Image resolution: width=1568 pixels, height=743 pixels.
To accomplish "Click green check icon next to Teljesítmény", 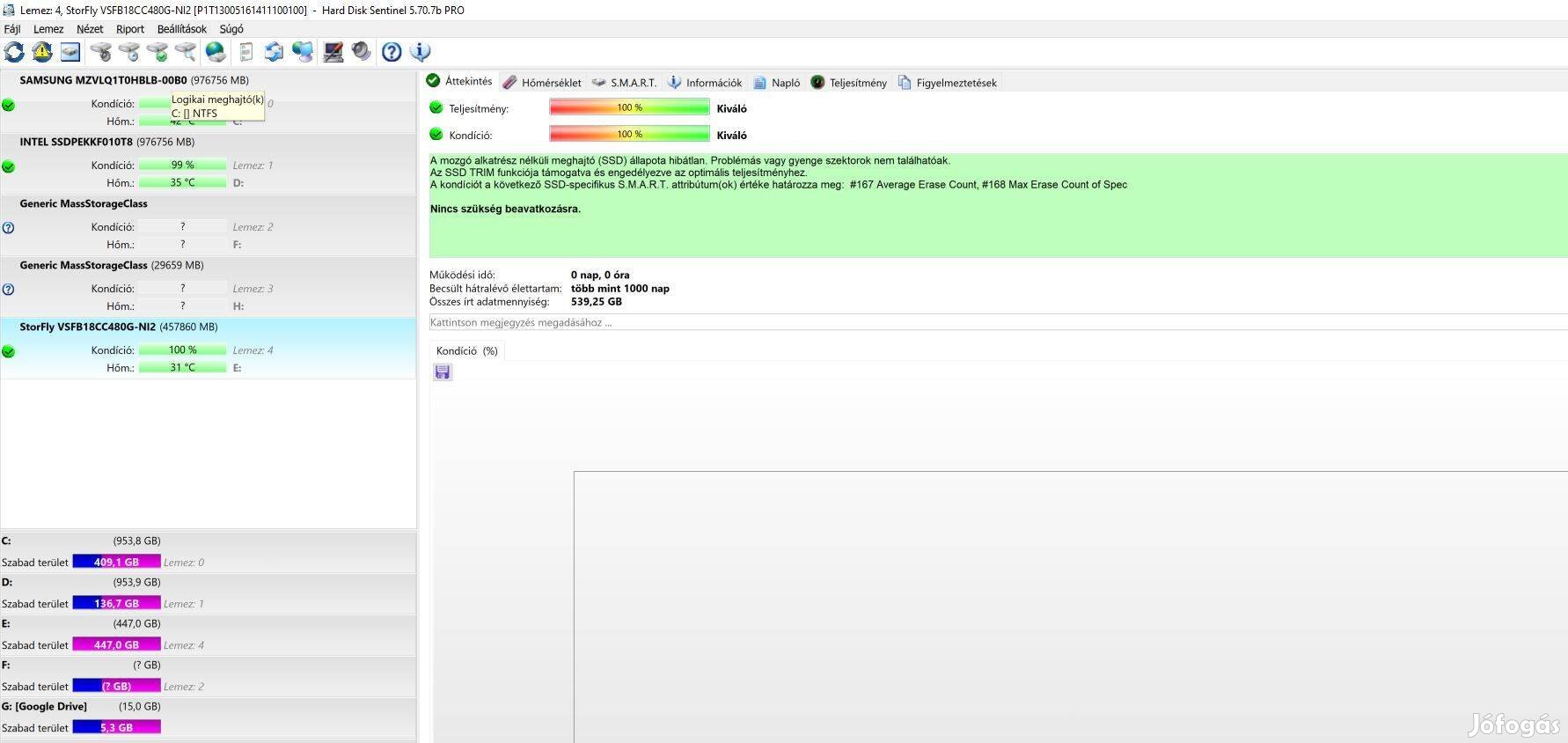I will 436,108.
